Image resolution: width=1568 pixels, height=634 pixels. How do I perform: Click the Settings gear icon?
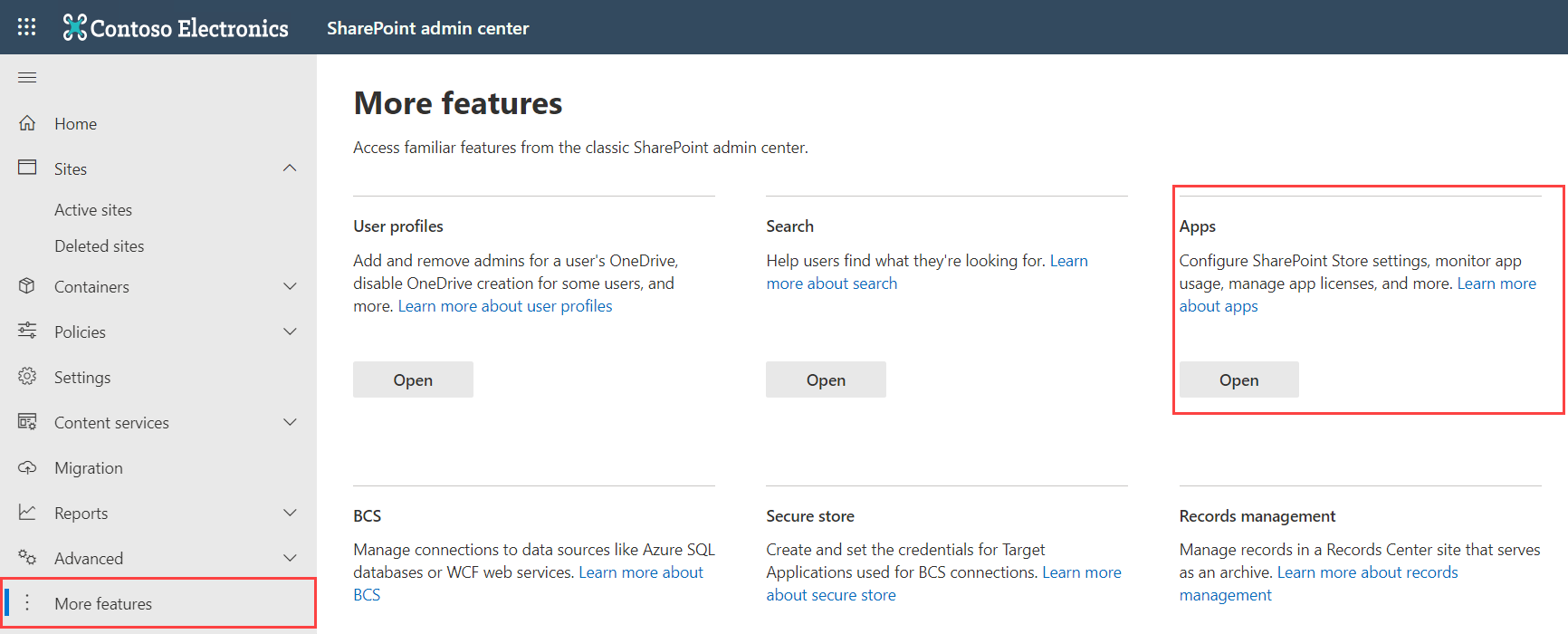pyautogui.click(x=27, y=376)
